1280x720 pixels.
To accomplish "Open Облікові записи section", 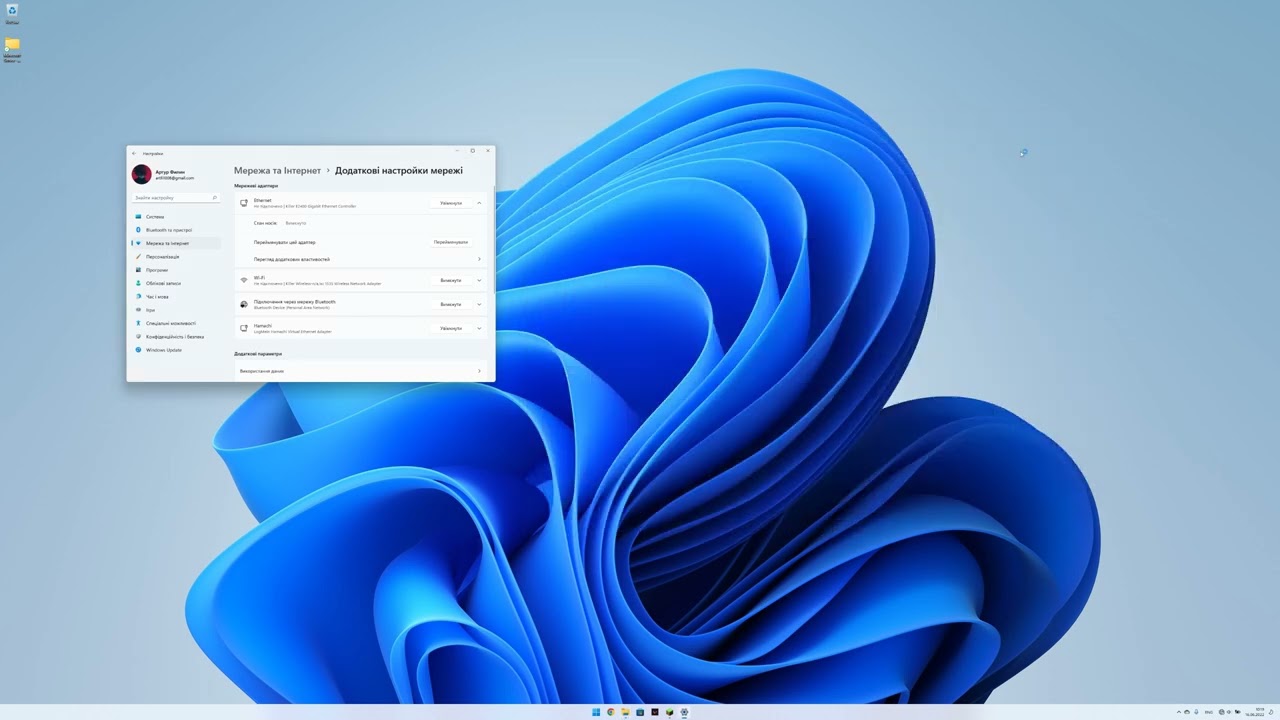I will pos(176,283).
